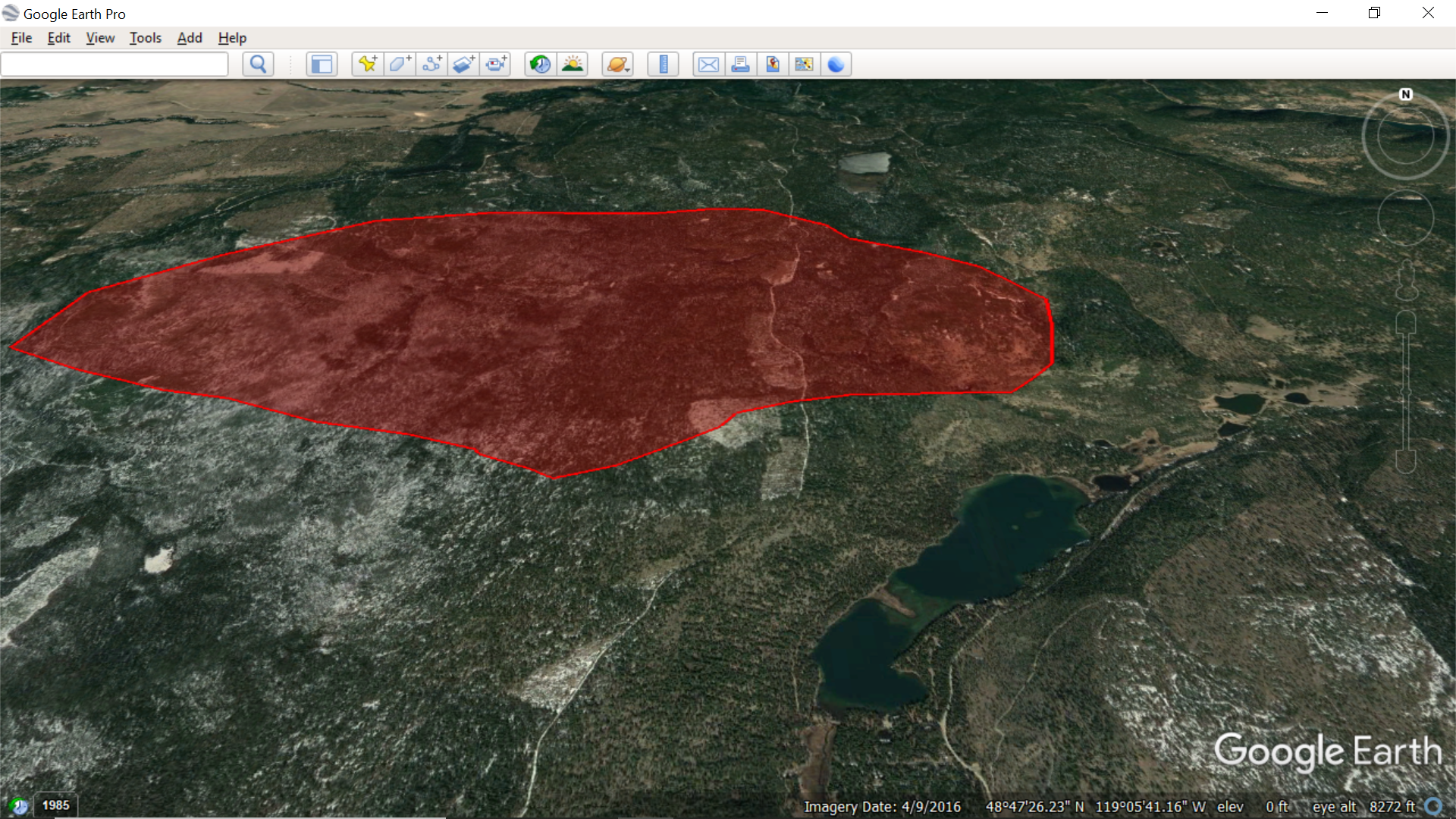Record a tour
The height and width of the screenshot is (819, 1456).
point(496,64)
